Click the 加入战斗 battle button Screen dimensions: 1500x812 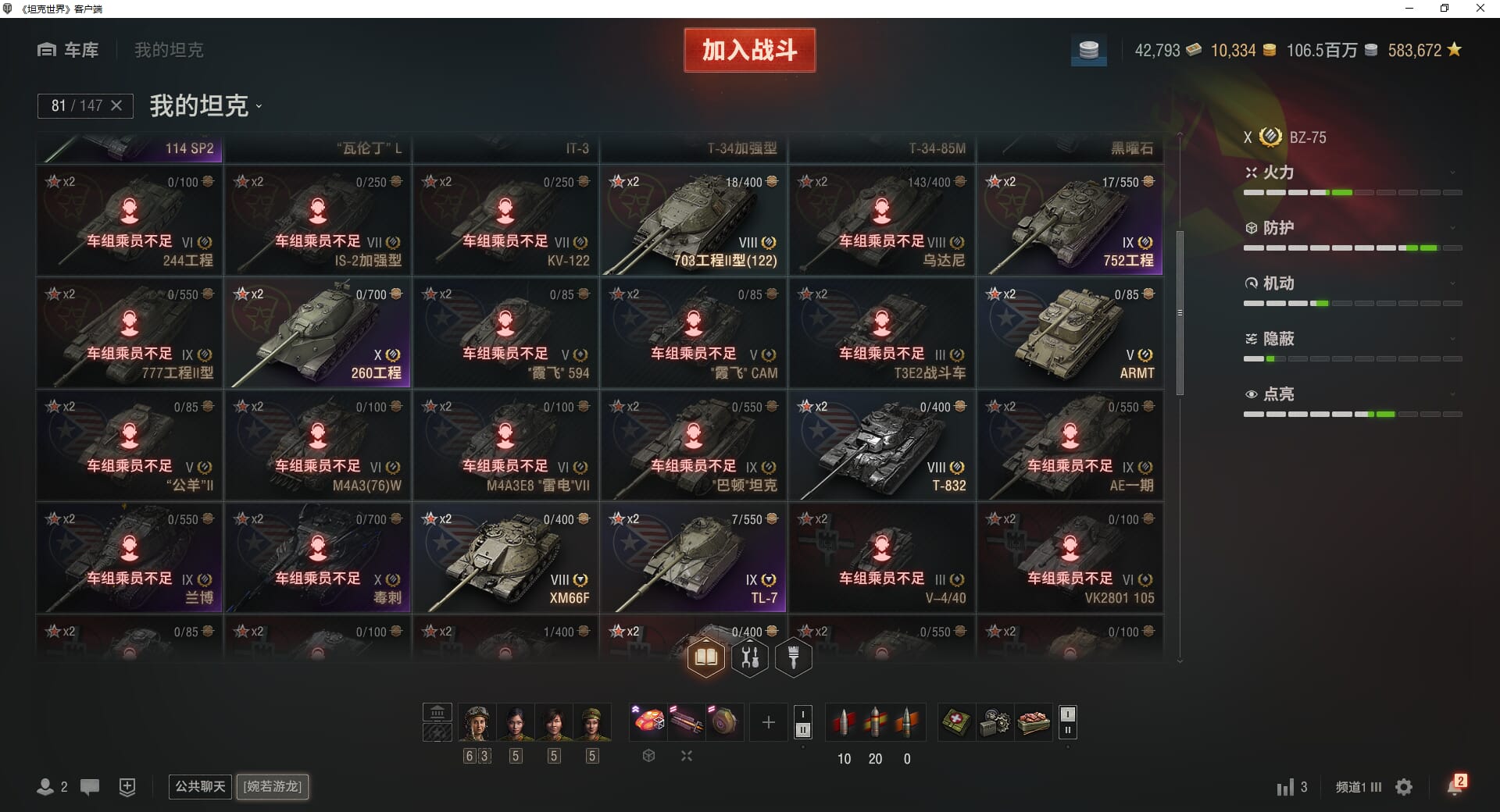(749, 50)
